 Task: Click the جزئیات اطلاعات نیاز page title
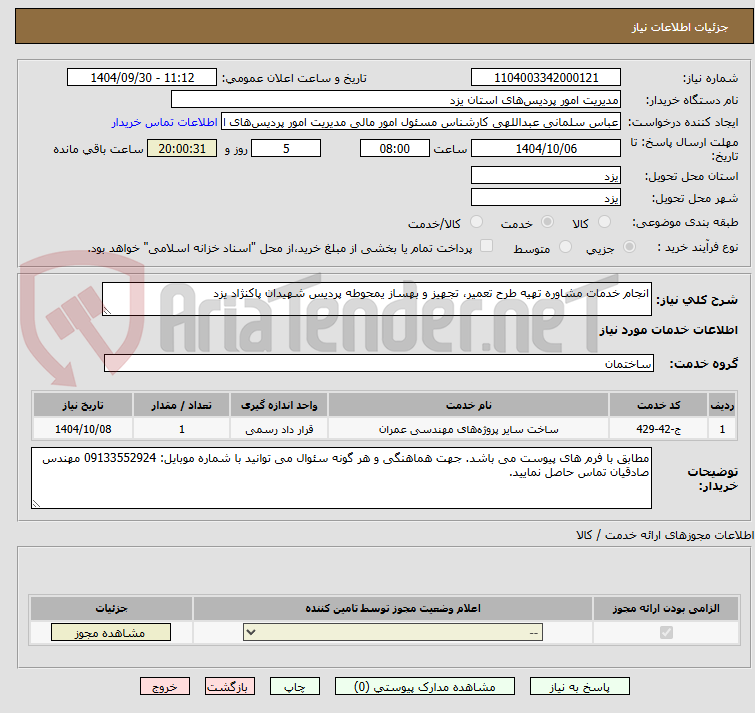pos(680,27)
